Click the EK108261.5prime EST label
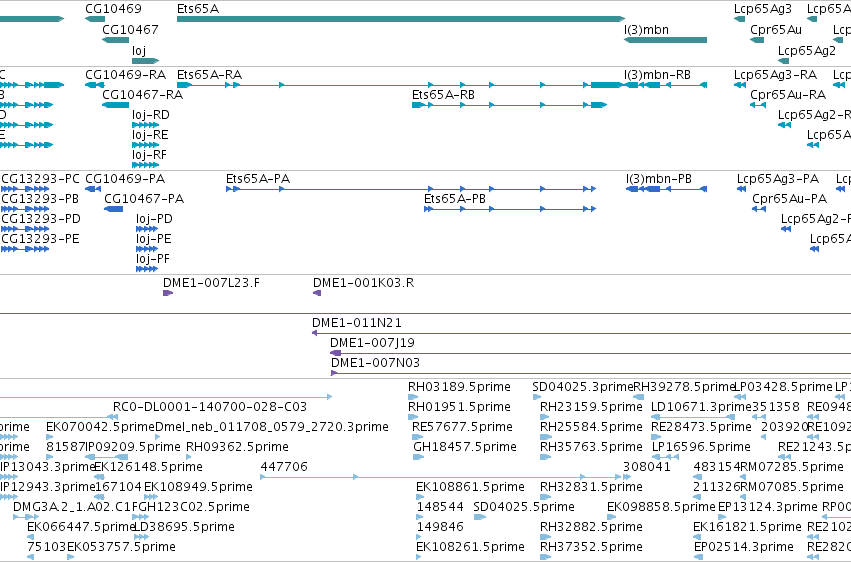Screen dimensions: 851x562 [470, 547]
